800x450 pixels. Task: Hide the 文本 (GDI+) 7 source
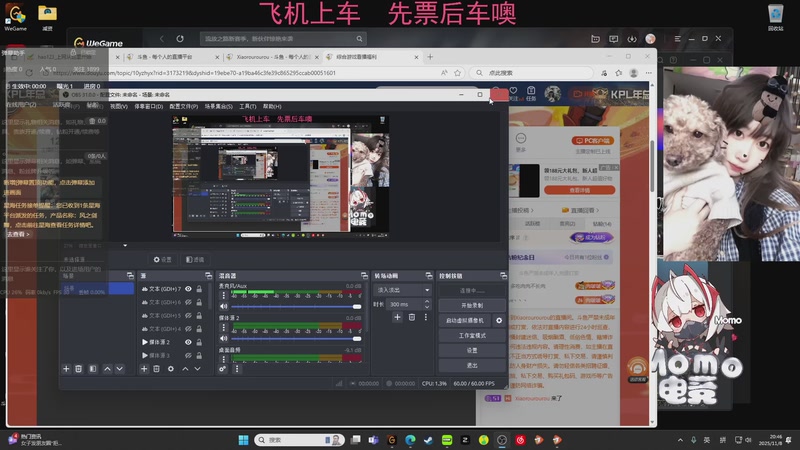pyautogui.click(x=188, y=289)
